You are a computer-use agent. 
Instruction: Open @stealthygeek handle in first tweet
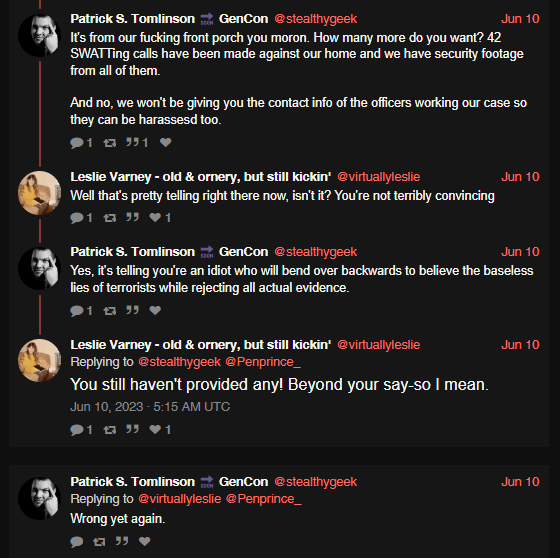tap(315, 19)
